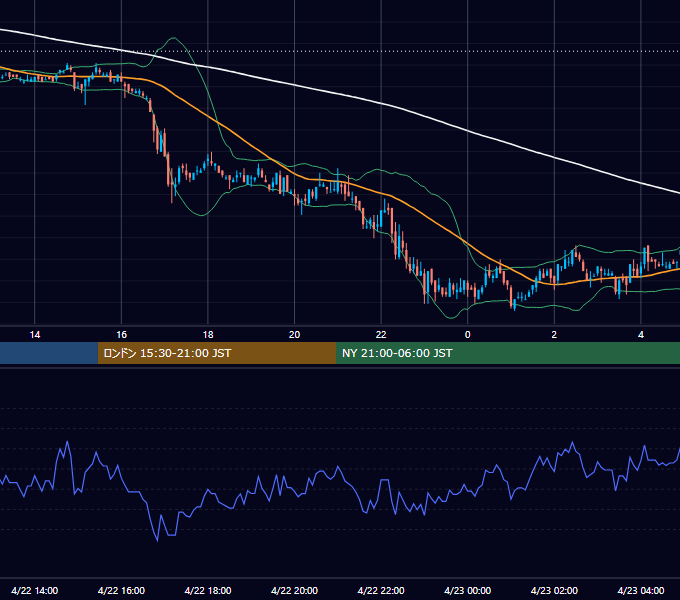Click the 4/23 02:00 date label

click(x=554, y=591)
